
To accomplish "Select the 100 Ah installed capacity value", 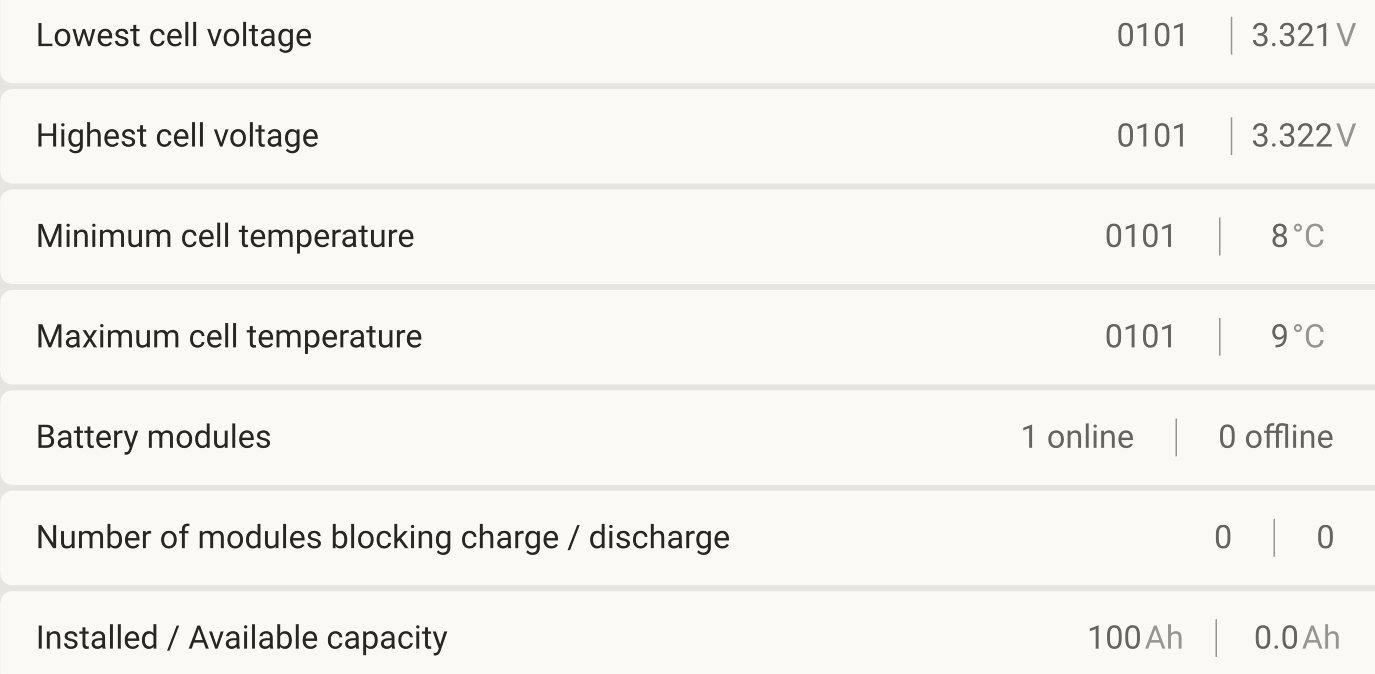I will click(x=1135, y=638).
